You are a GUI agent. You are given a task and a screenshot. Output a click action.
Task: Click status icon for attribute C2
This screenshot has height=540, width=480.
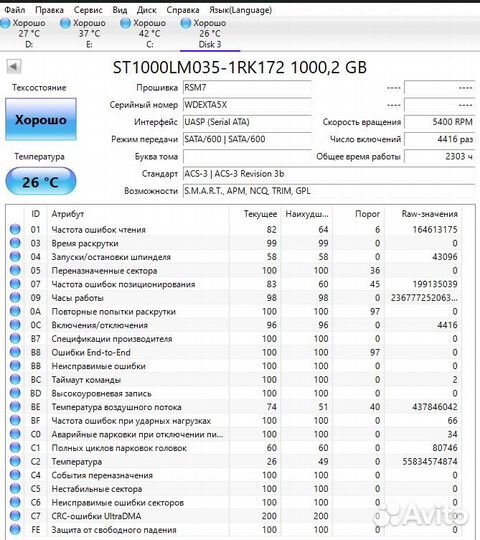point(15,461)
